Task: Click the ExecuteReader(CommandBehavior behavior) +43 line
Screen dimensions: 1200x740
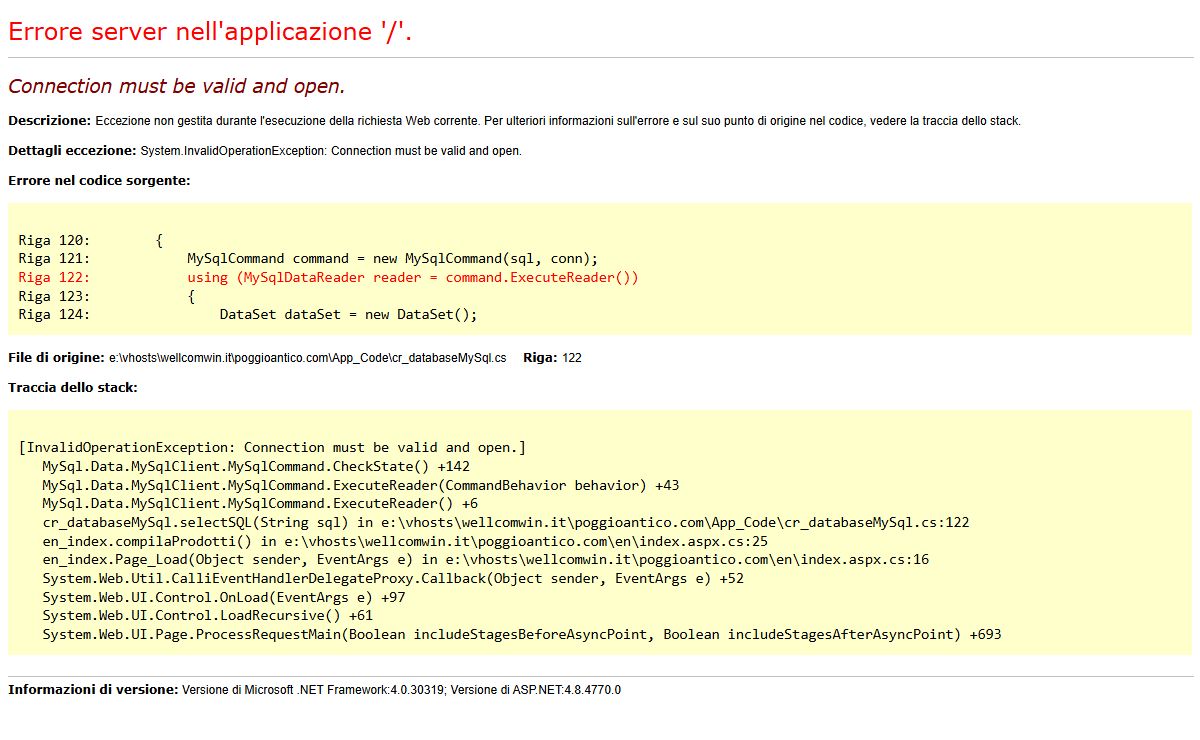Action: 360,485
